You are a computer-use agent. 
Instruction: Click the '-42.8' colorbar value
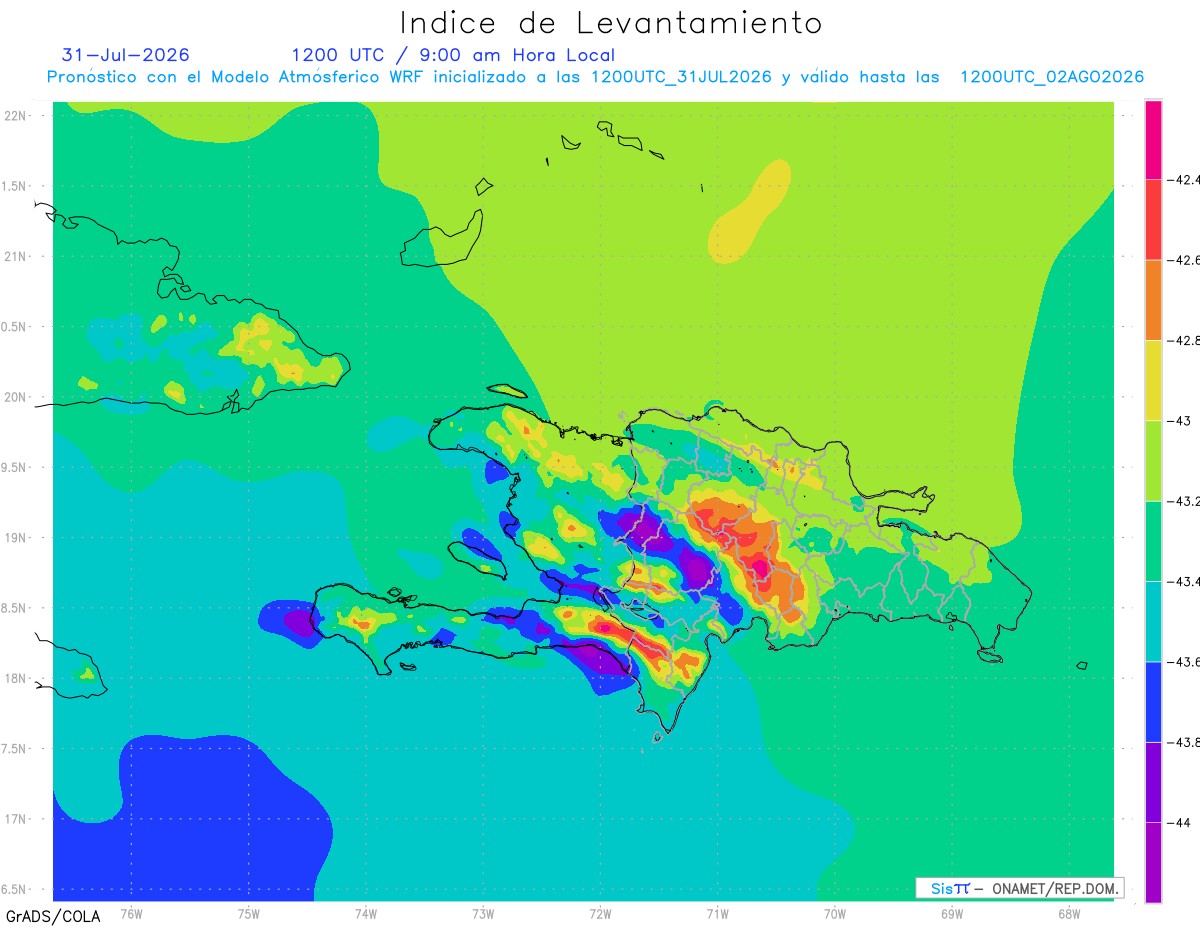(1184, 341)
